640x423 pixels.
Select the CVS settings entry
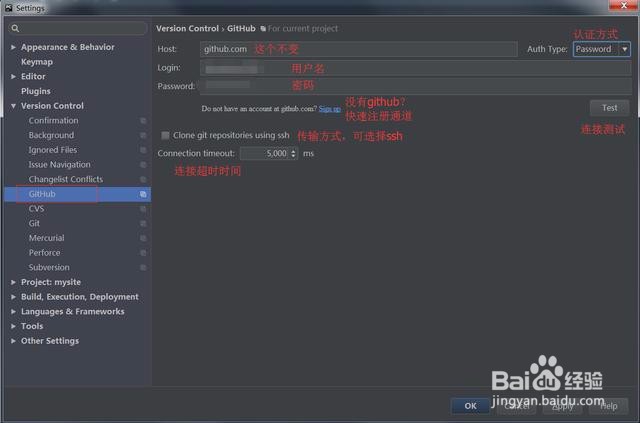tap(36, 209)
